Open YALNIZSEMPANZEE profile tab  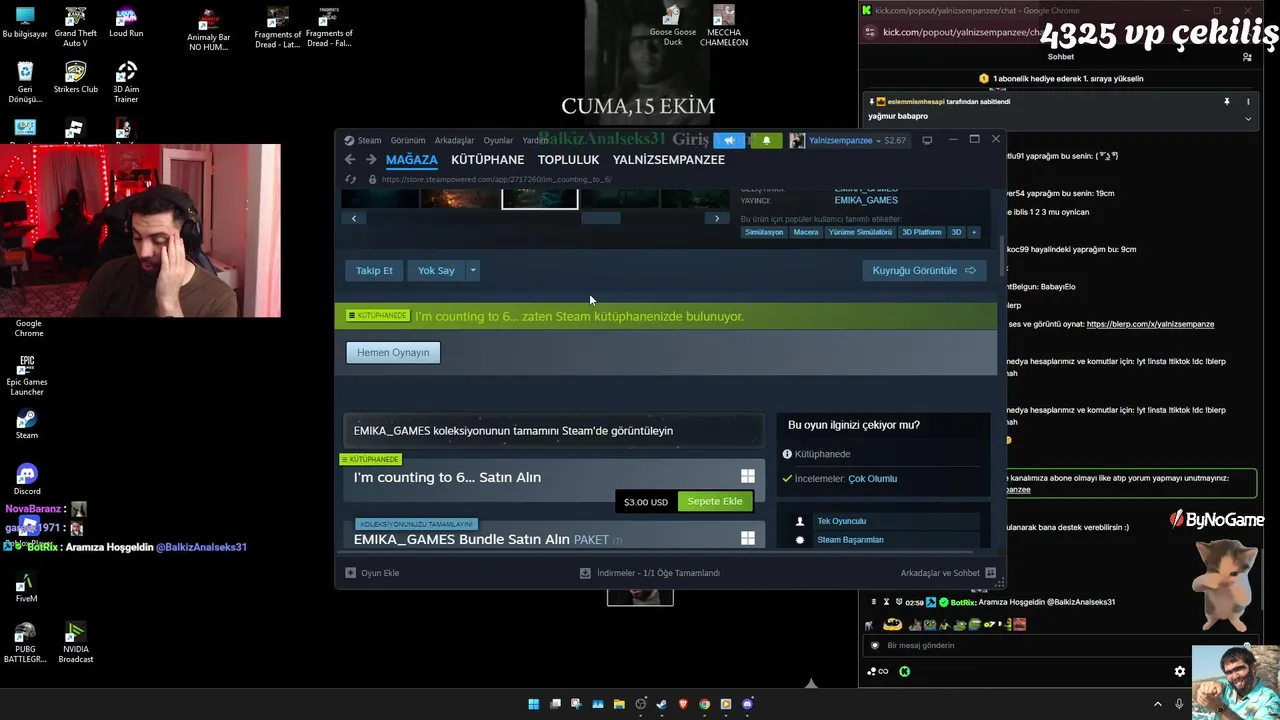pos(669,160)
